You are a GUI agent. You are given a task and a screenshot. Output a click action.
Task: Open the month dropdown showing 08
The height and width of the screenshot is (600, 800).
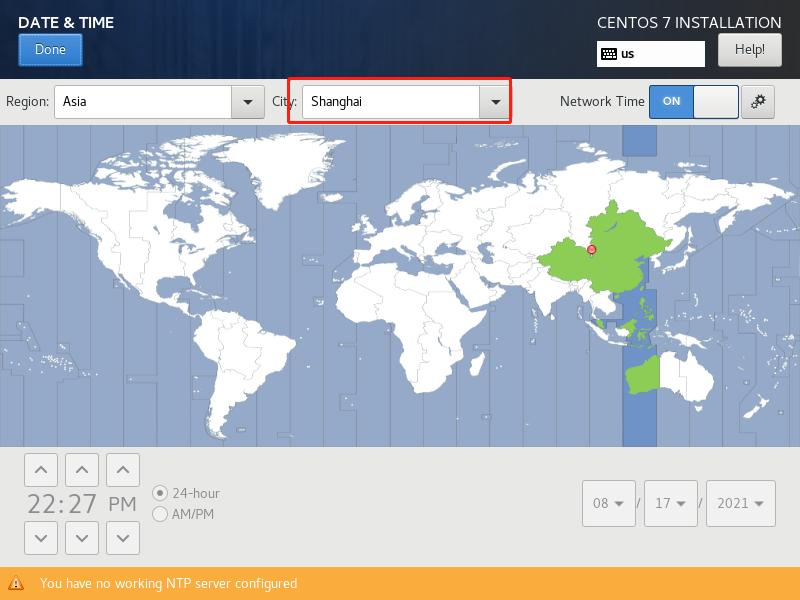tap(607, 505)
